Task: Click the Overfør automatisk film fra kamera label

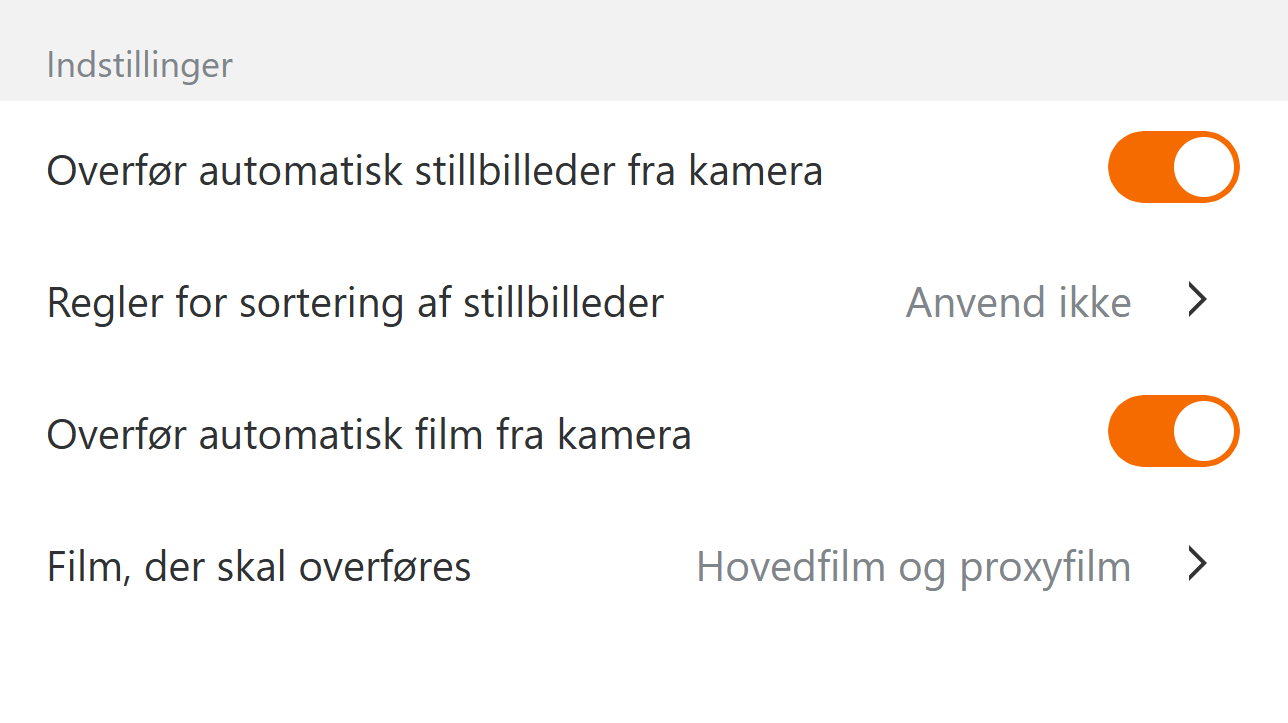Action: click(x=369, y=435)
